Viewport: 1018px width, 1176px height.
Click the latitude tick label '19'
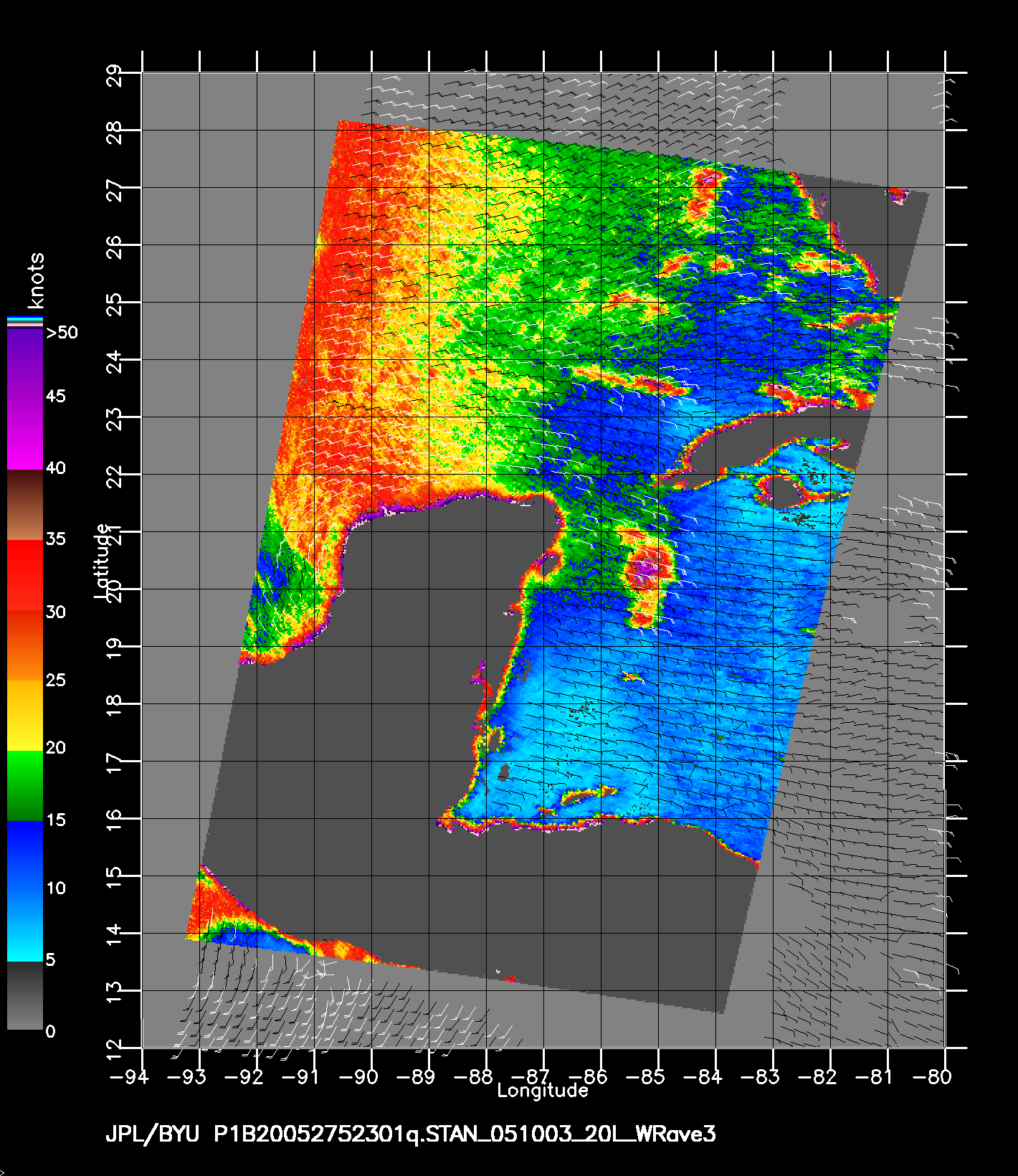pos(115,648)
